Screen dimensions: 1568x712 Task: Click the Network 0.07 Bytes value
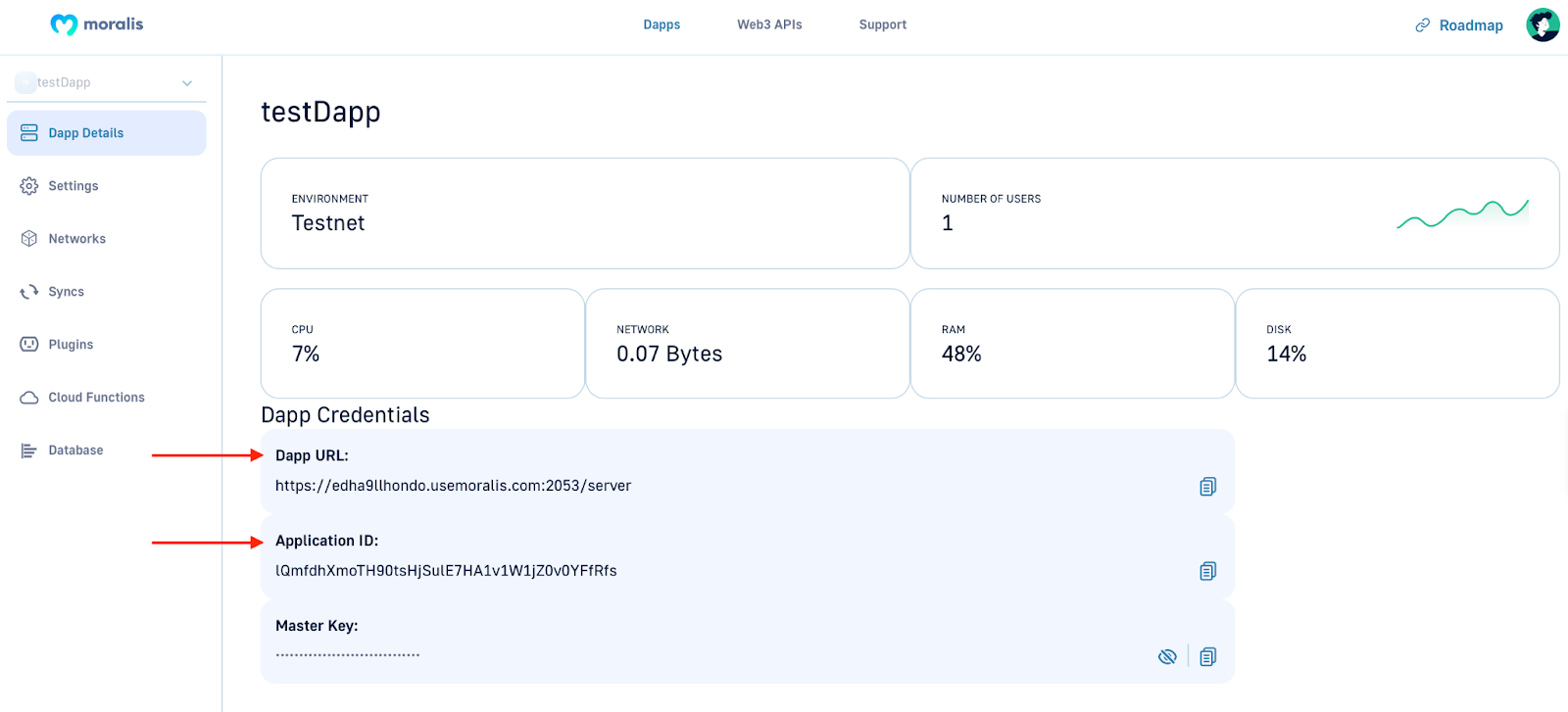(x=669, y=354)
